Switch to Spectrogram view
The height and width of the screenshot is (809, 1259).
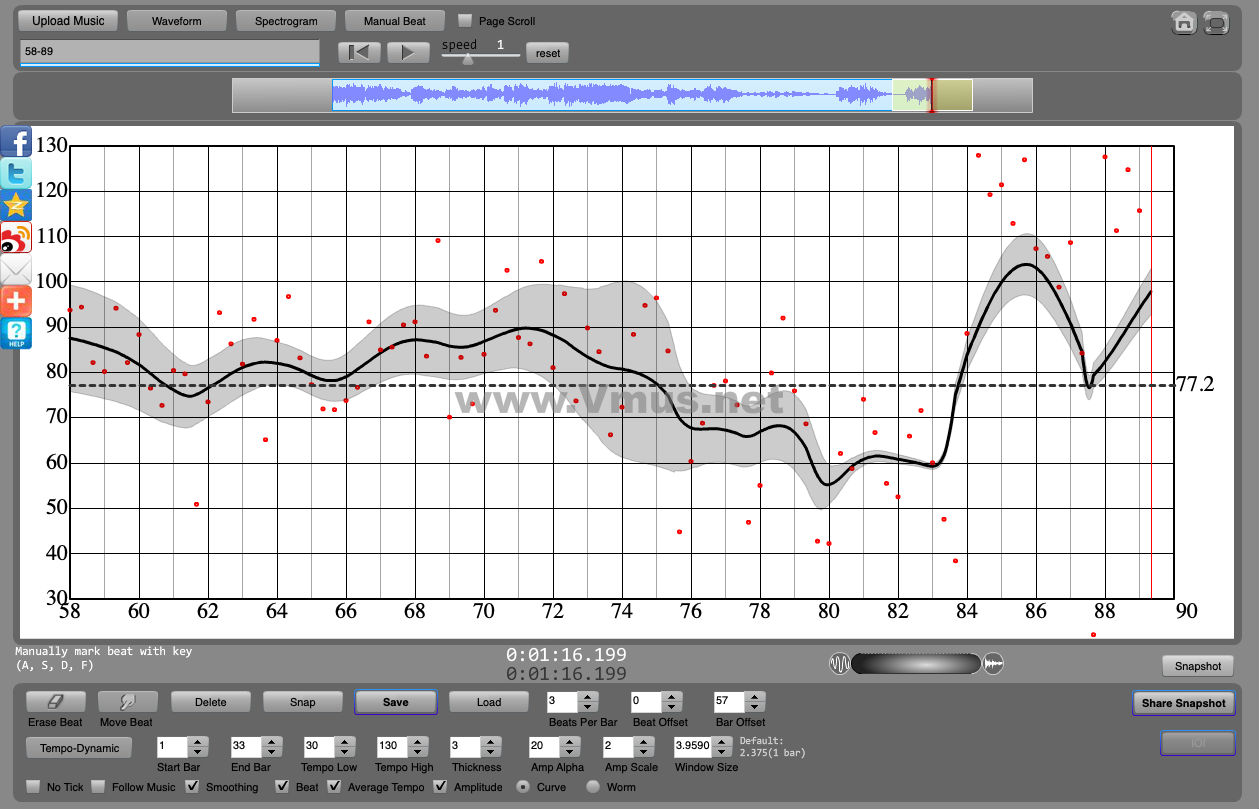point(286,21)
